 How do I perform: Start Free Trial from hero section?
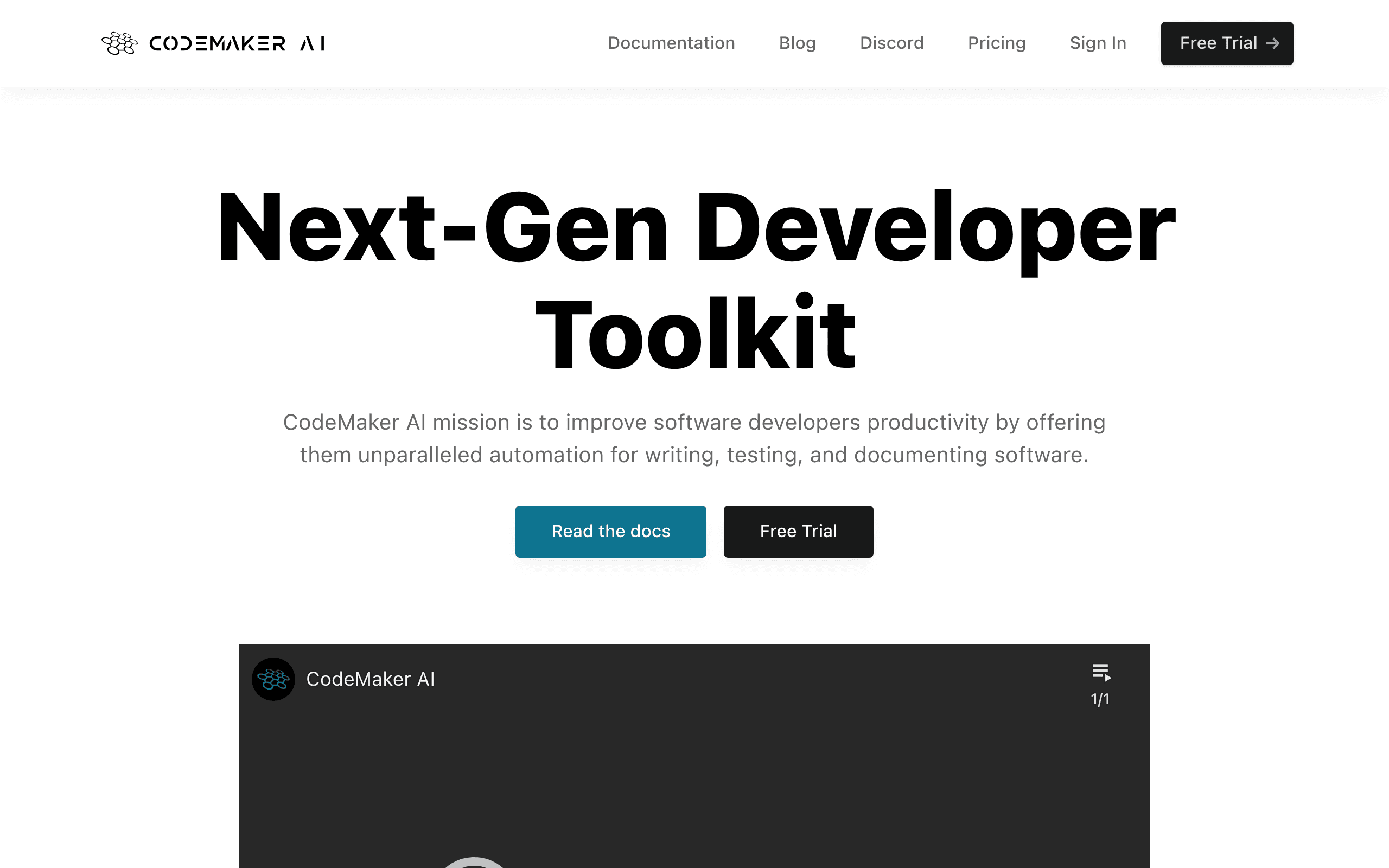point(798,531)
